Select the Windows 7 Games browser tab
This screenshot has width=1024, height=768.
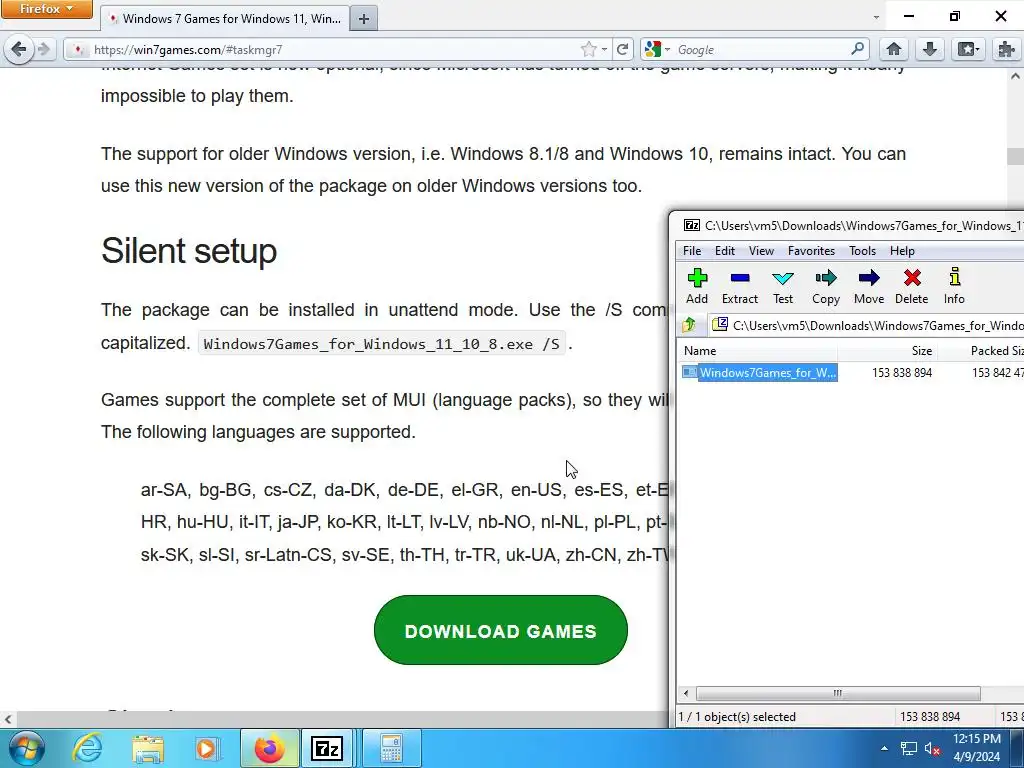[225, 19]
